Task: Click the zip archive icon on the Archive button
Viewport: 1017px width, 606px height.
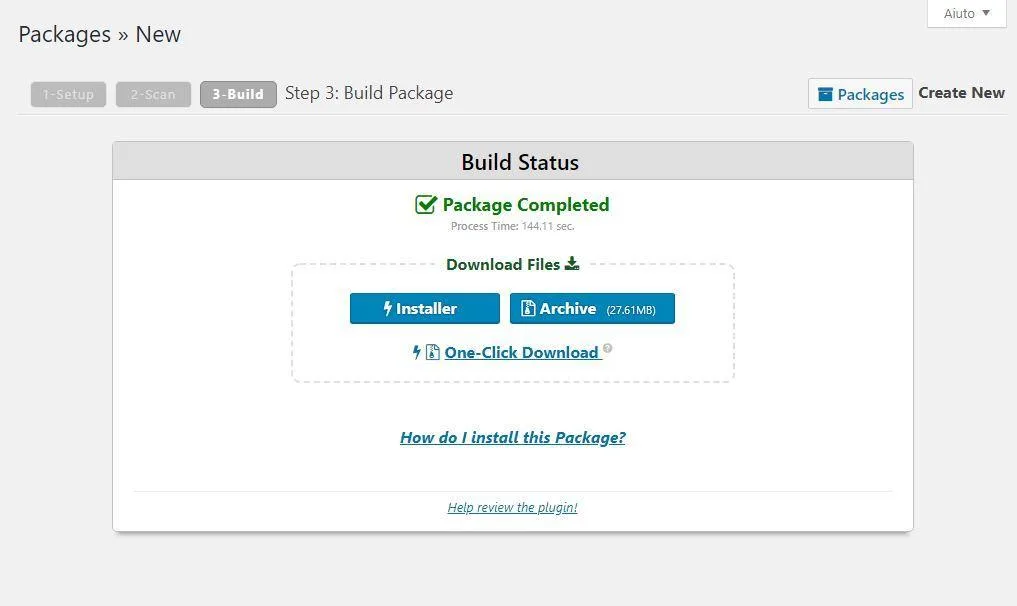Action: [527, 308]
